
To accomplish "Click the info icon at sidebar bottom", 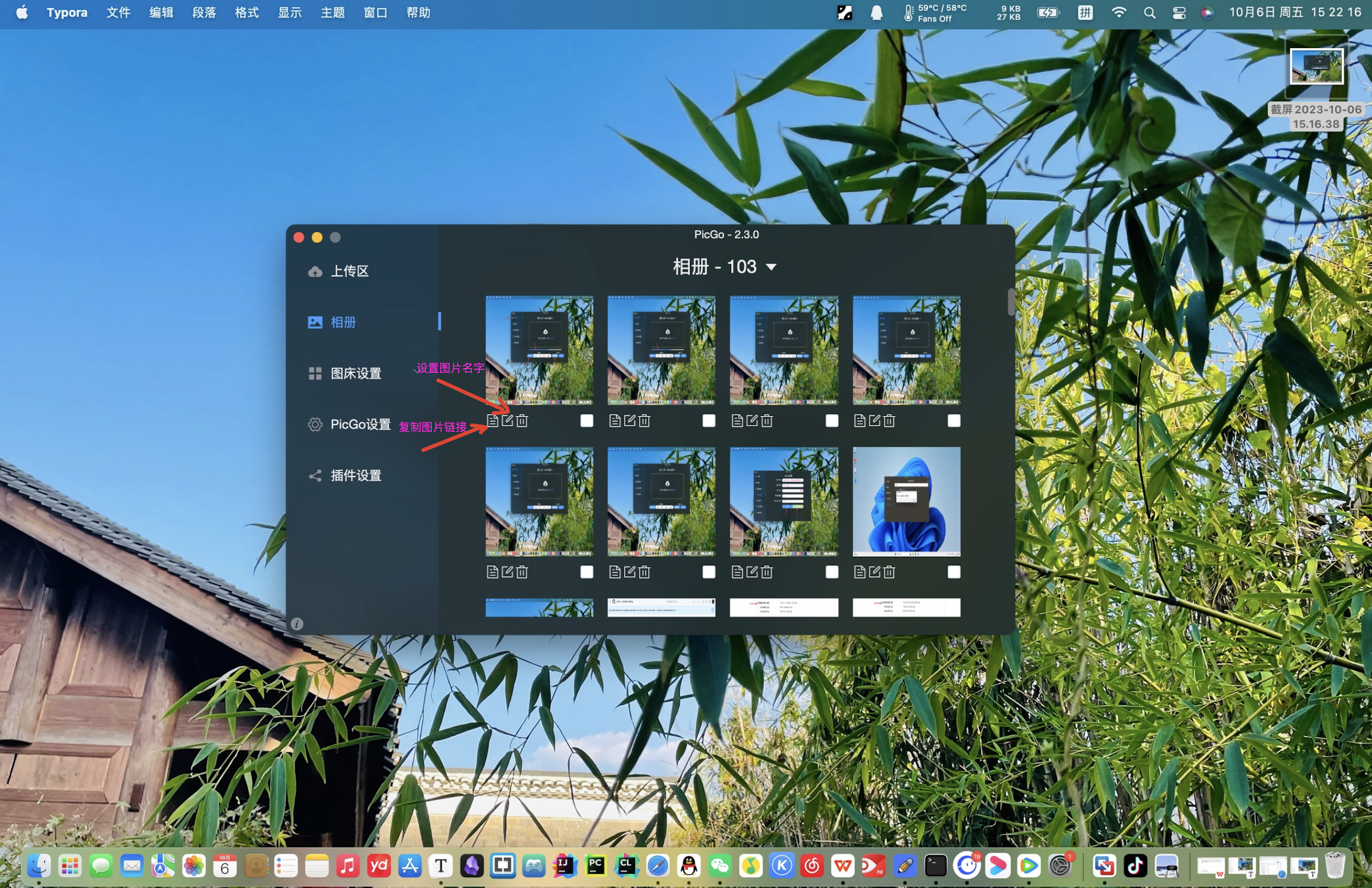I will 297,624.
